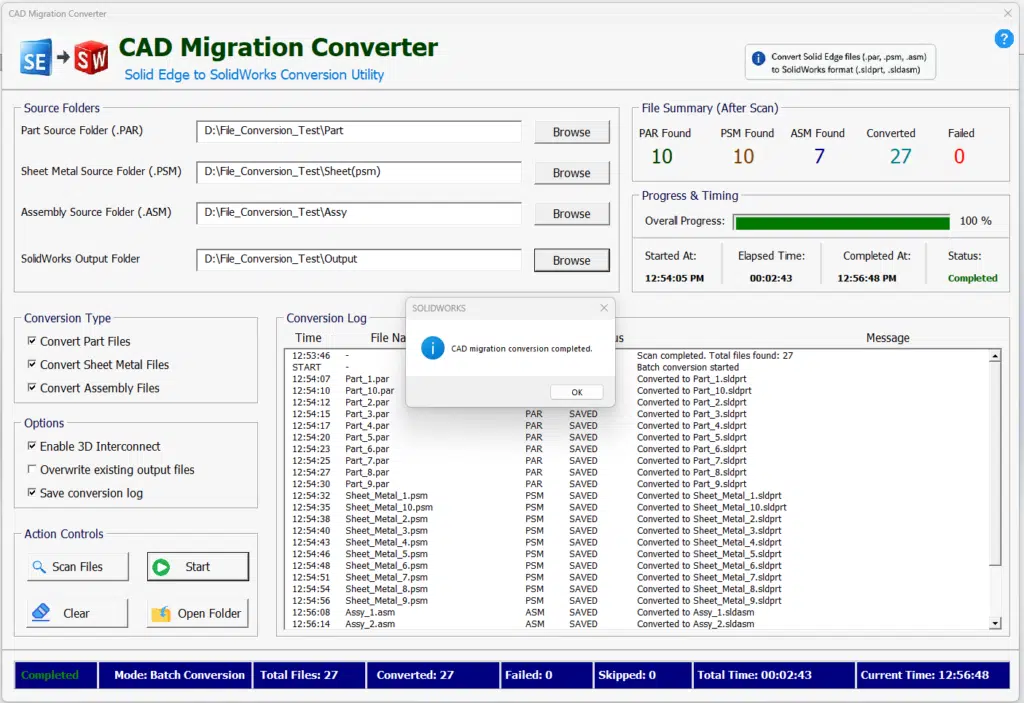Click the info icon in the convert hint box

tap(758, 58)
